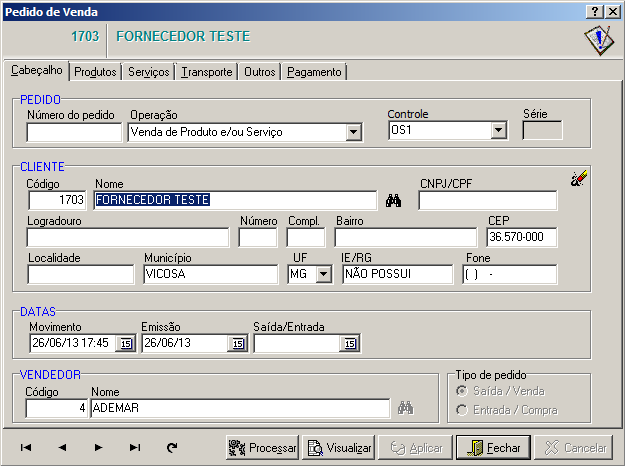The height and width of the screenshot is (466, 625).
Task: Switch to the Produtos tab
Action: (x=96, y=72)
